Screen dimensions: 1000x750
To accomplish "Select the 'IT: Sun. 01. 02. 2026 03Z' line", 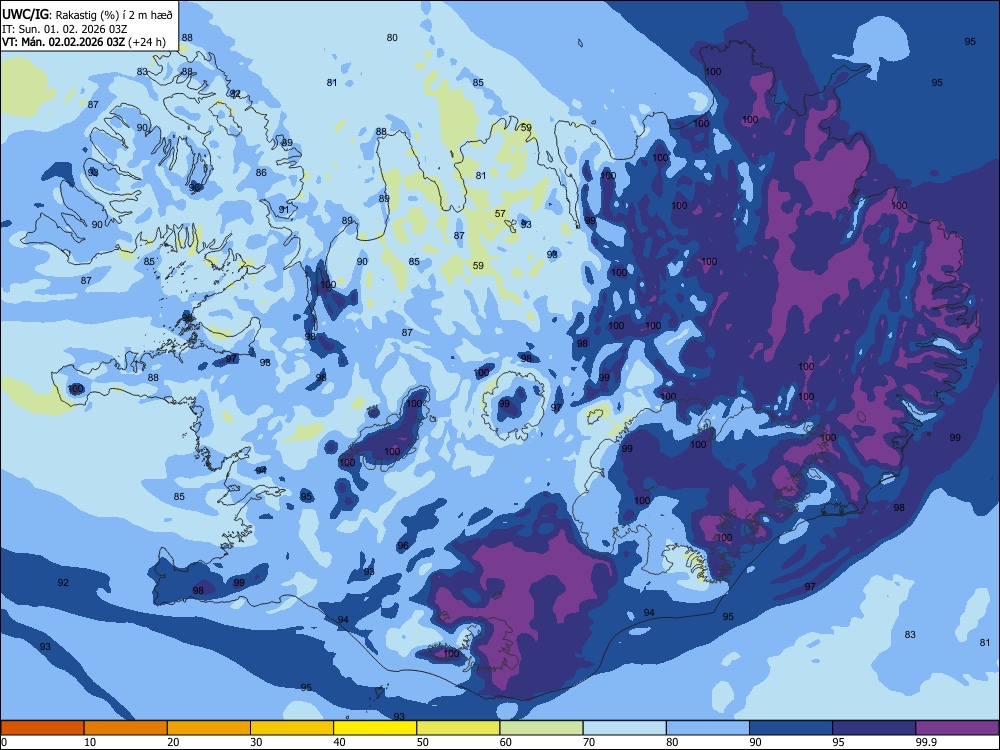I will [x=65, y=29].
